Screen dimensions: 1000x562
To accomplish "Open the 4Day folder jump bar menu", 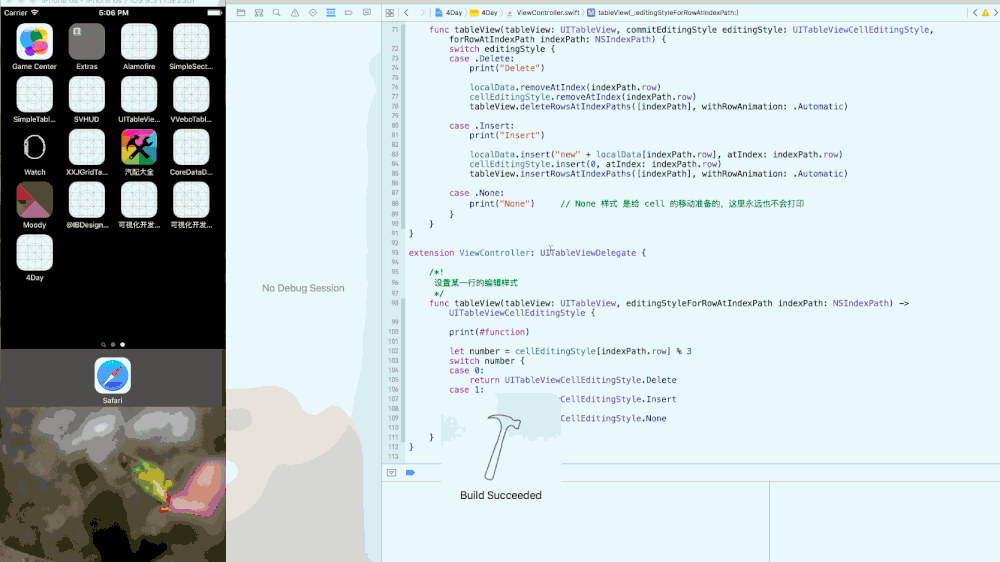I will click(x=484, y=12).
